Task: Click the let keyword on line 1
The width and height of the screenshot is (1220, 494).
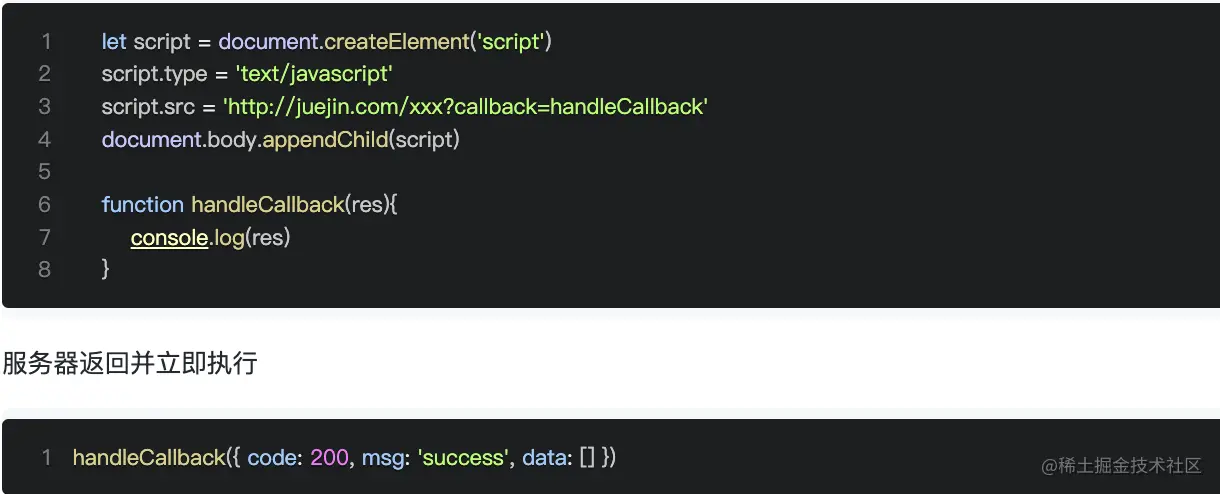Action: tap(114, 42)
